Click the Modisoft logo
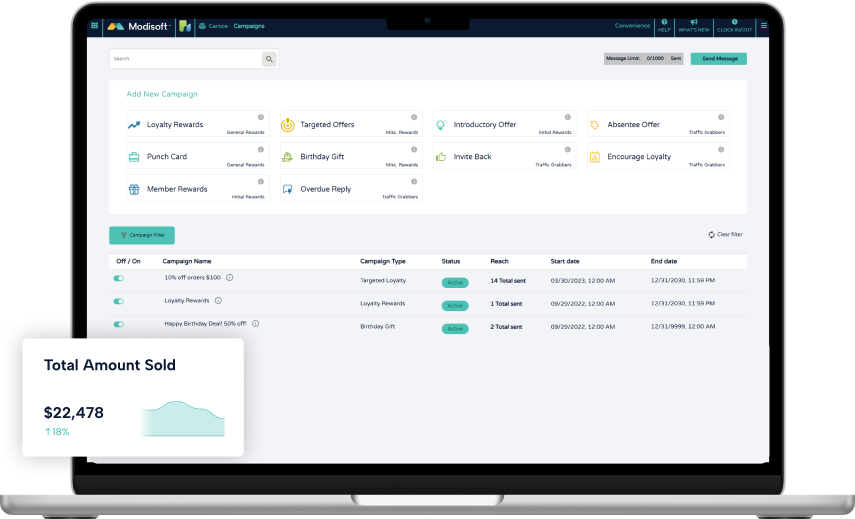The height and width of the screenshot is (519, 855). 139,26
